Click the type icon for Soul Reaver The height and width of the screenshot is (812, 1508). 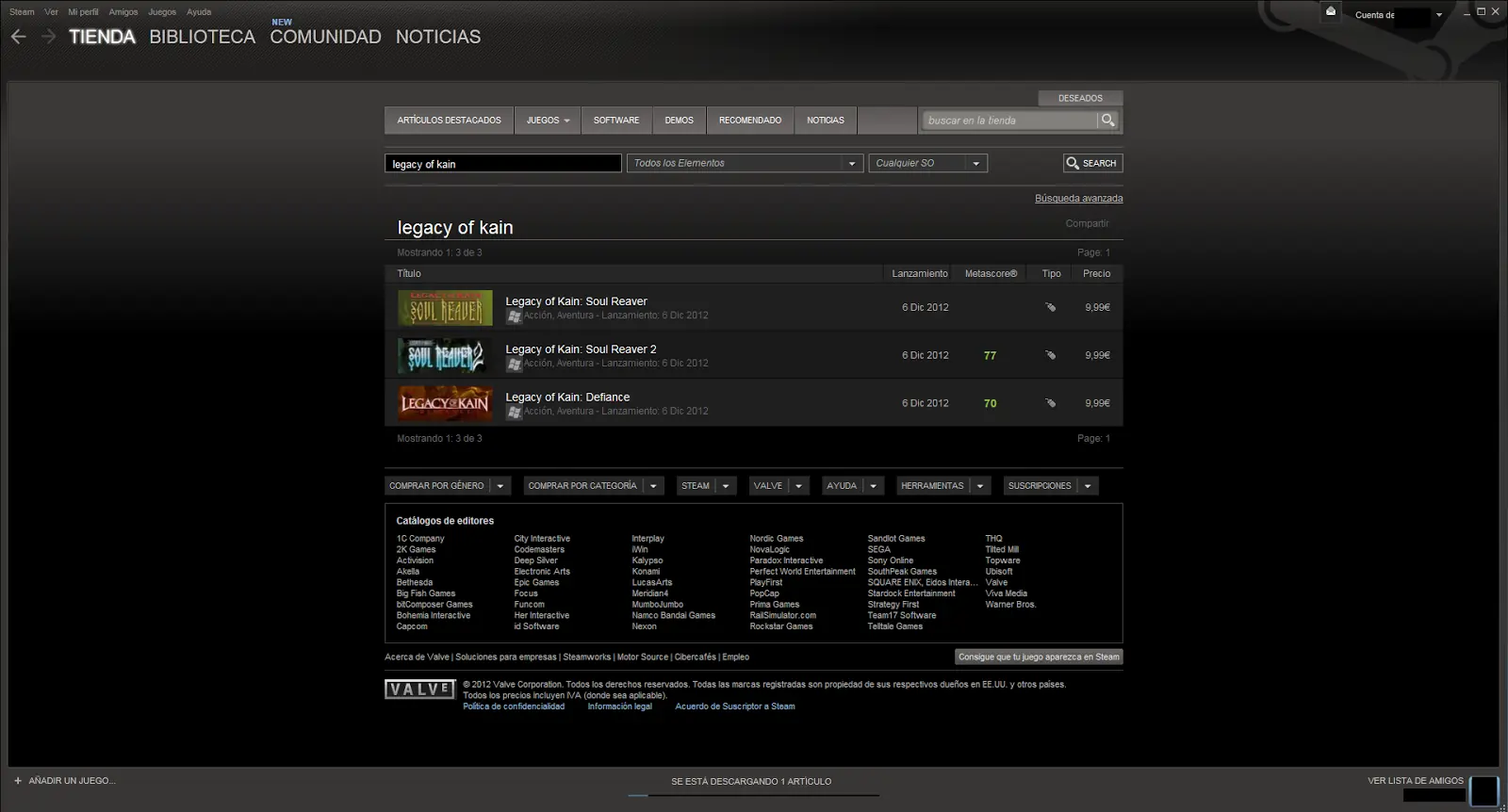coord(1051,307)
